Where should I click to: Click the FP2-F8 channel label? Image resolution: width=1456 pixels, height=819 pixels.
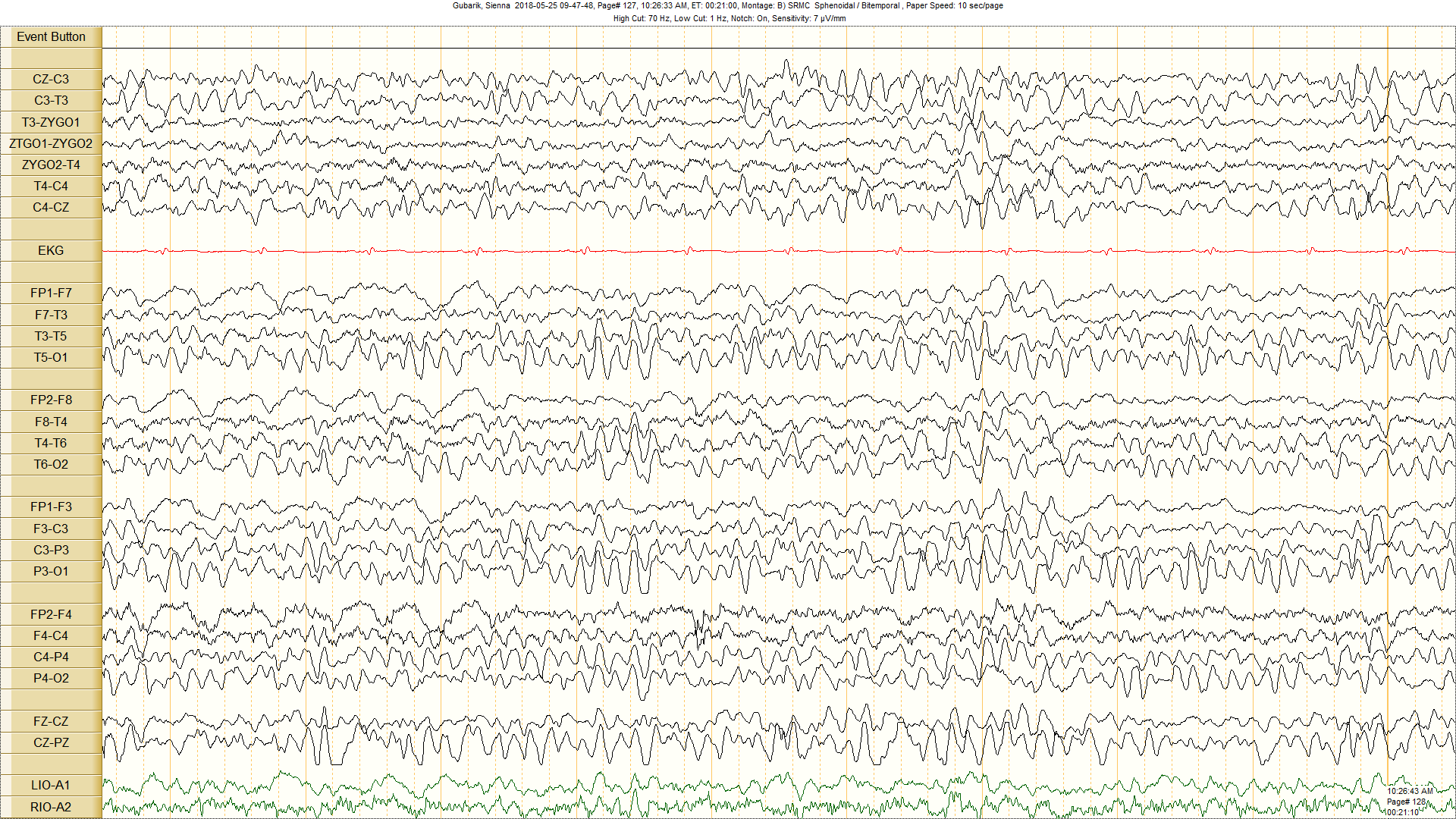(x=51, y=400)
